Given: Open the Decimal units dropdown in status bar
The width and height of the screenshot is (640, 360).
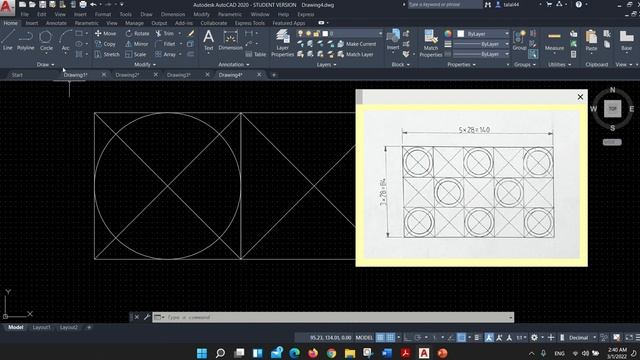Looking at the screenshot, I should pos(582,338).
